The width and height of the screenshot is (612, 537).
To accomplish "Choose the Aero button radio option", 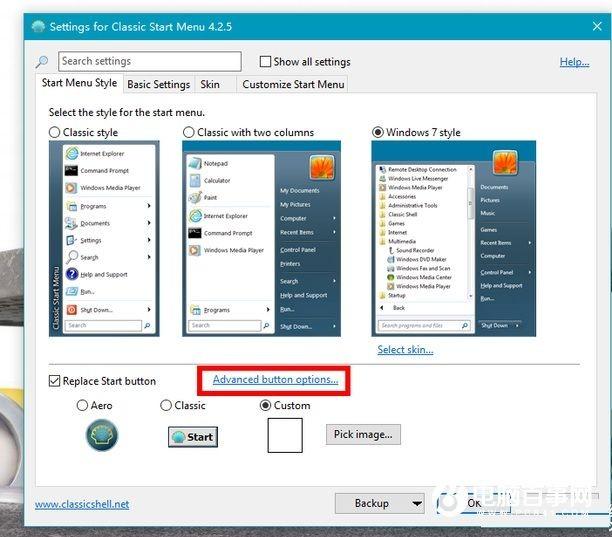I will 82,406.
